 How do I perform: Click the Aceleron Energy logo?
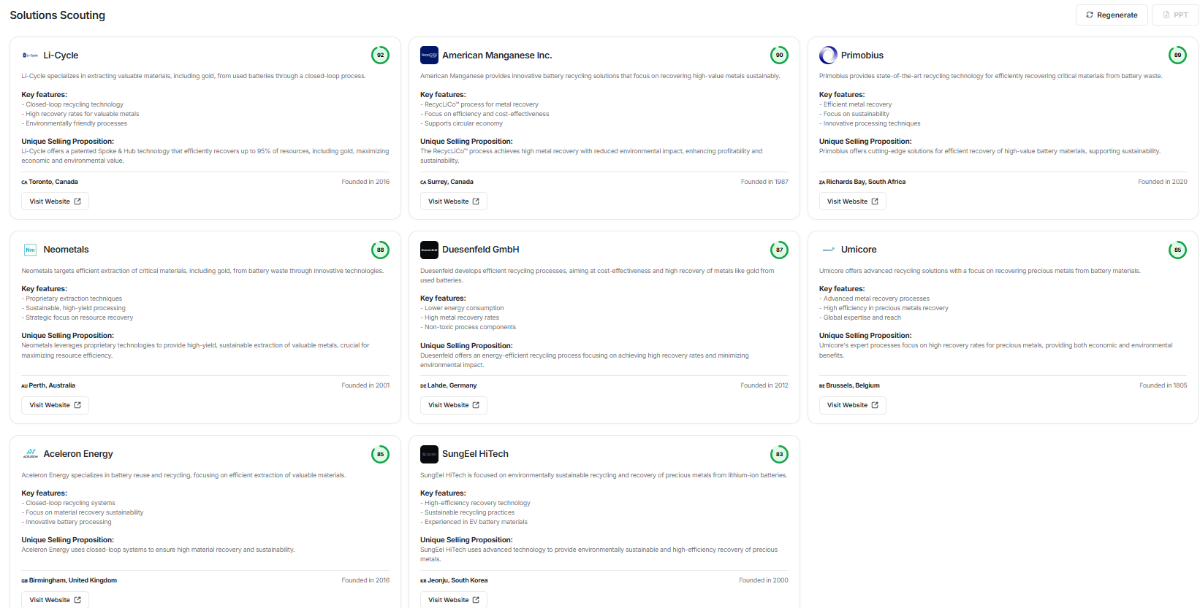click(x=30, y=454)
